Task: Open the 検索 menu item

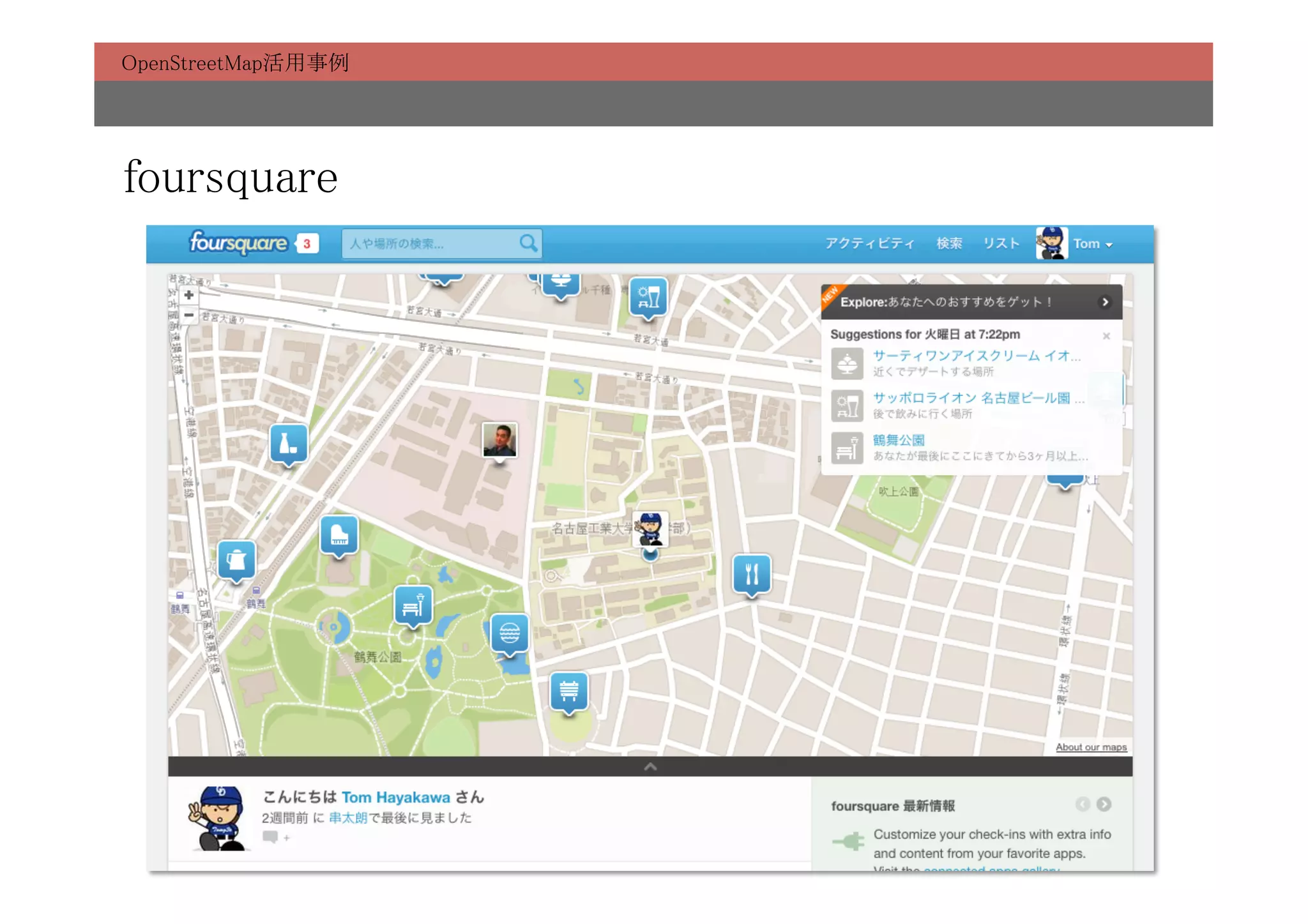Action: click(949, 243)
